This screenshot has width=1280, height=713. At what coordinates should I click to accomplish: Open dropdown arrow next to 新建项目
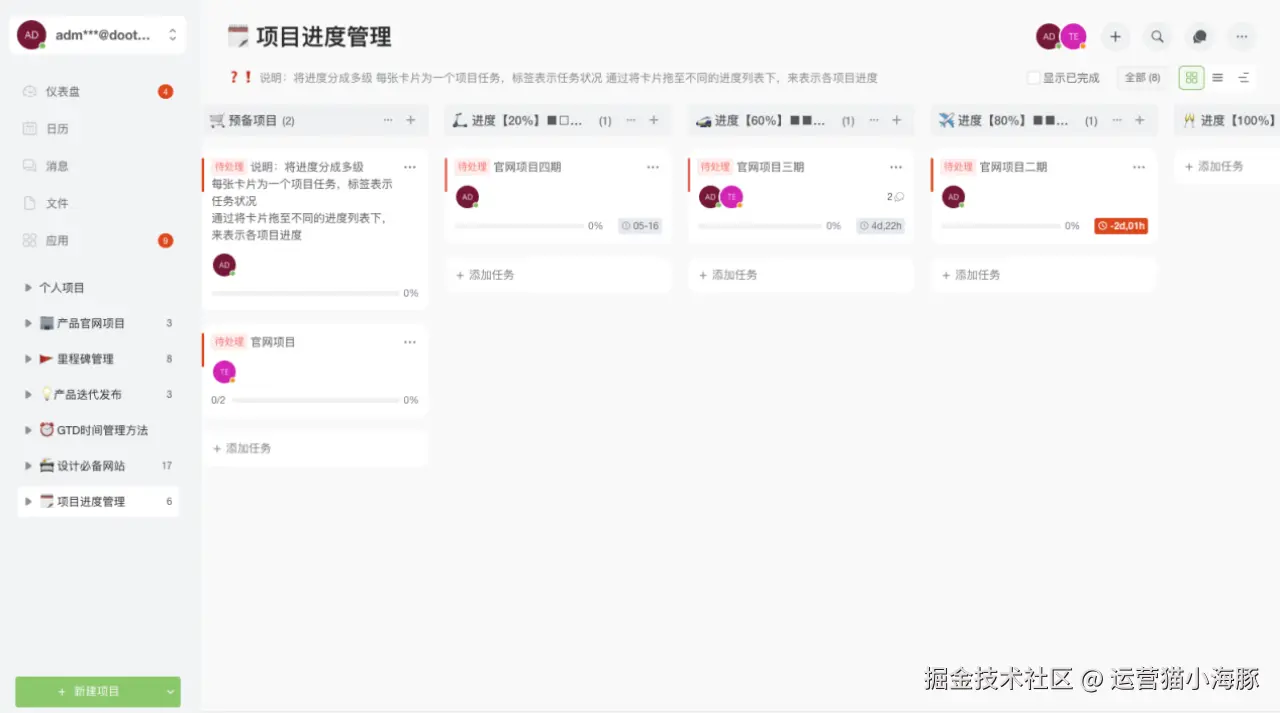[170, 691]
